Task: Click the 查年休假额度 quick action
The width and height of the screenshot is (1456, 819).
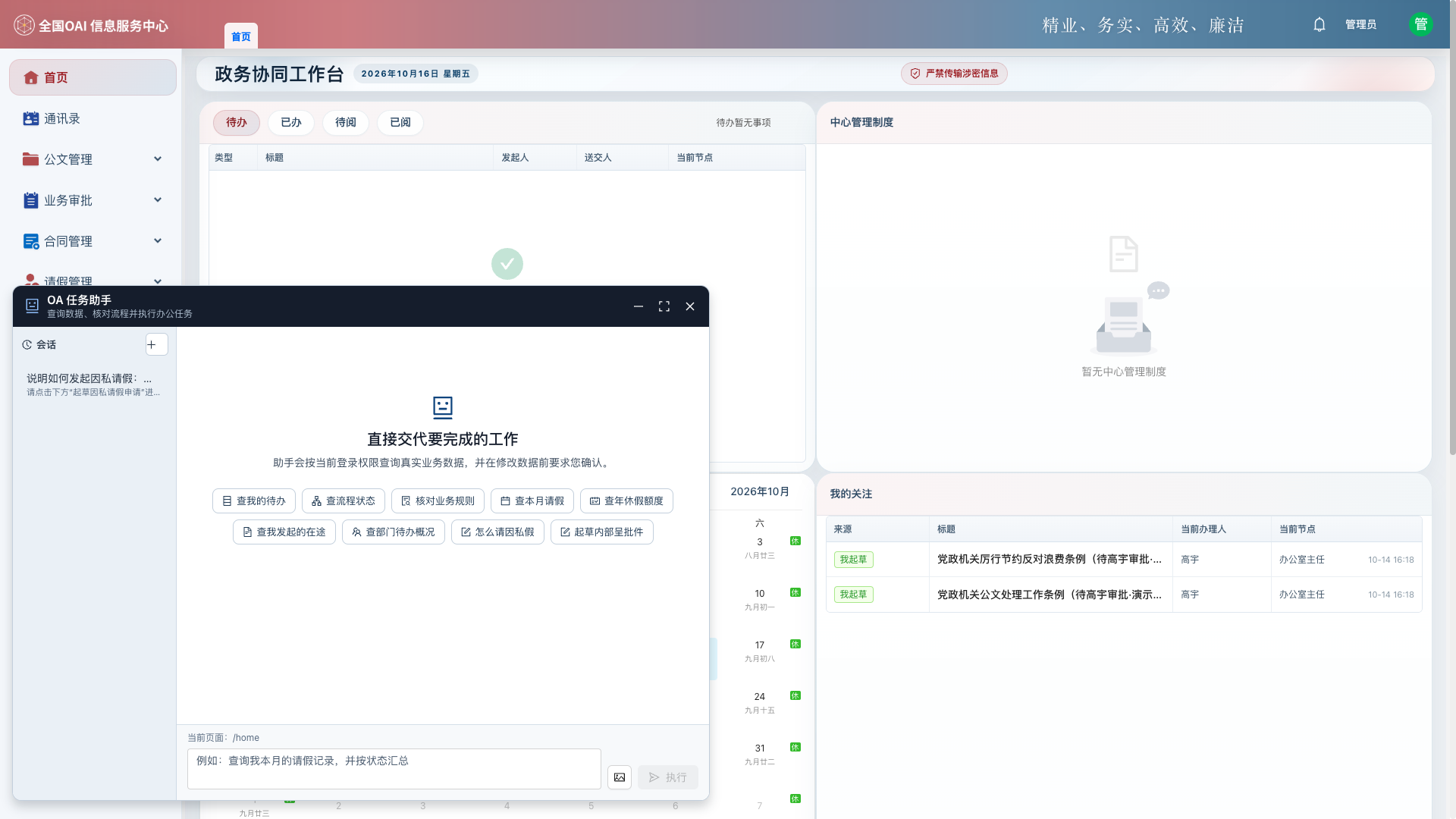Action: pos(626,501)
